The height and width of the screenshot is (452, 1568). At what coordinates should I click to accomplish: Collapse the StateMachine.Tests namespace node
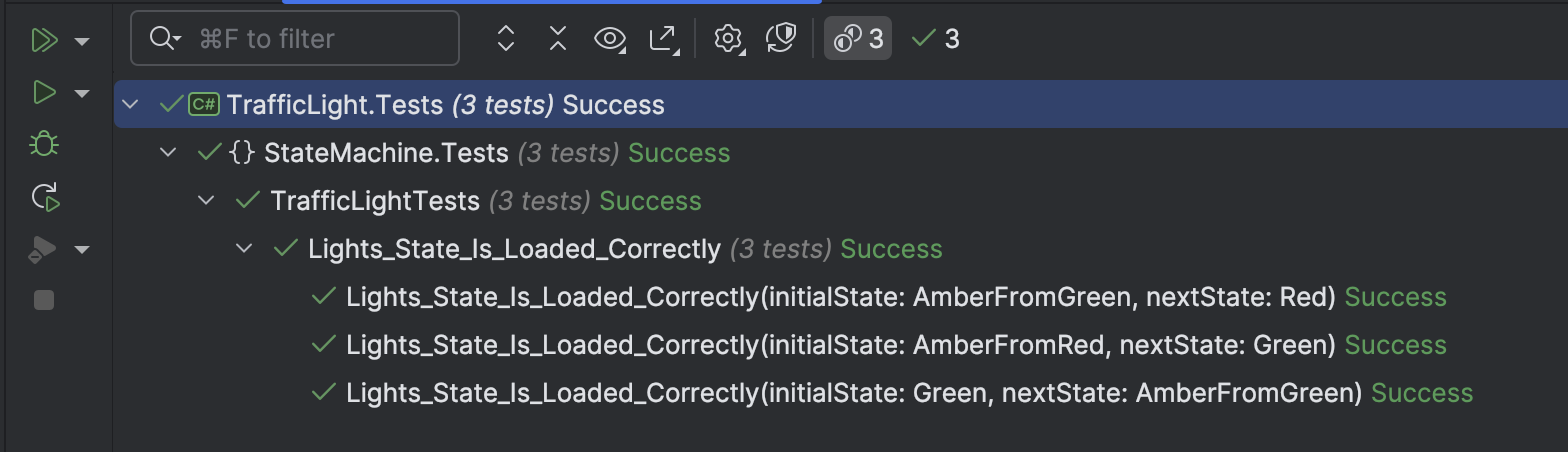coord(168,153)
